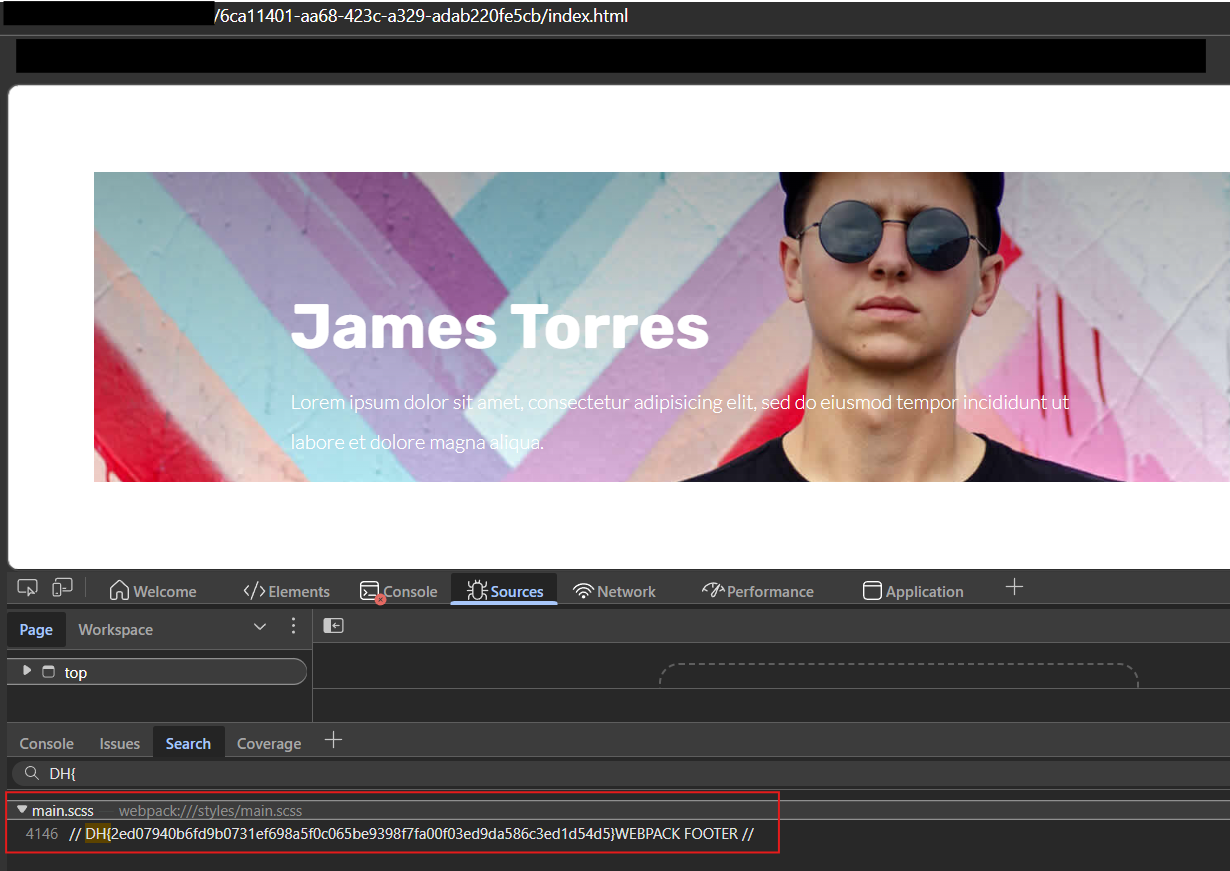Toggle device emulation icon
The image size is (1230, 871).
[62, 588]
